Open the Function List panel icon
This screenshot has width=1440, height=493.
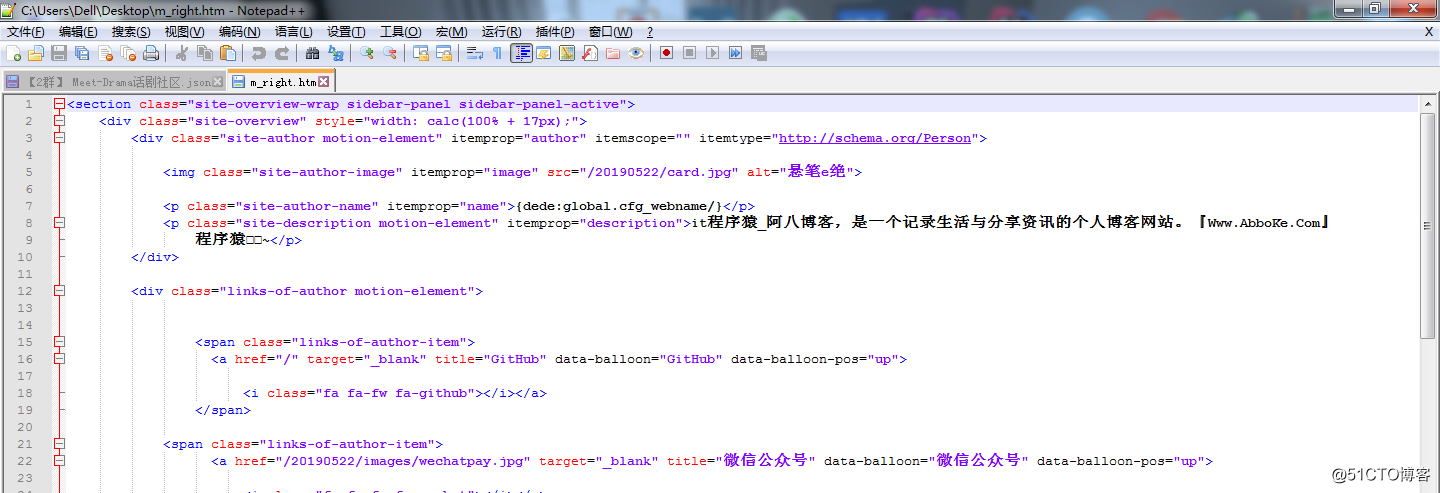pos(589,53)
